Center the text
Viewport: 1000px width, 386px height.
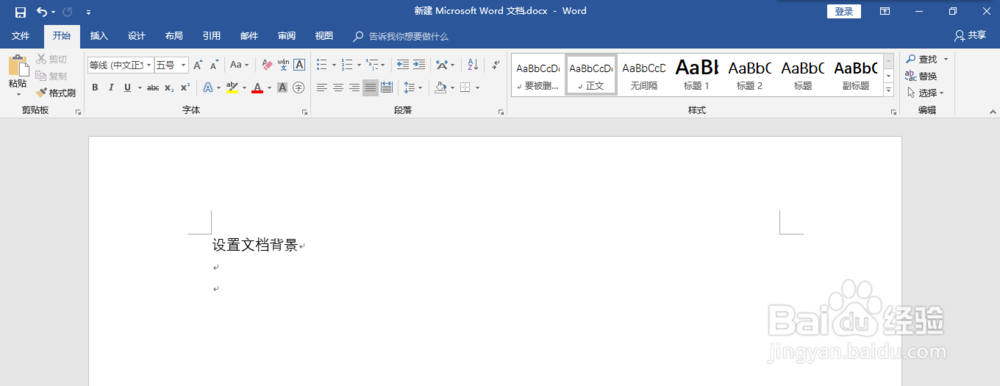338,87
